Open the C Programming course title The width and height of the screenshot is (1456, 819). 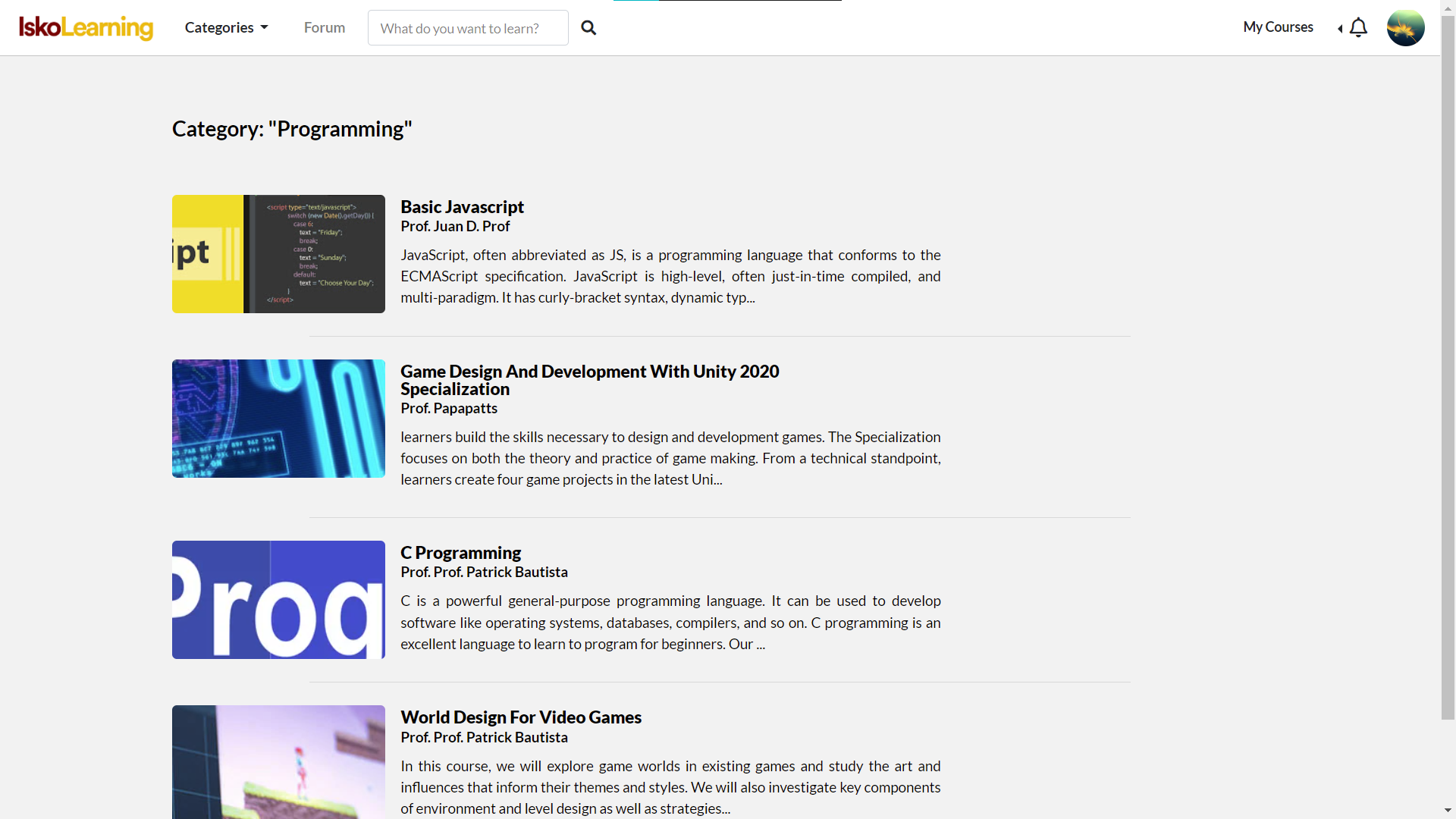pyautogui.click(x=460, y=553)
